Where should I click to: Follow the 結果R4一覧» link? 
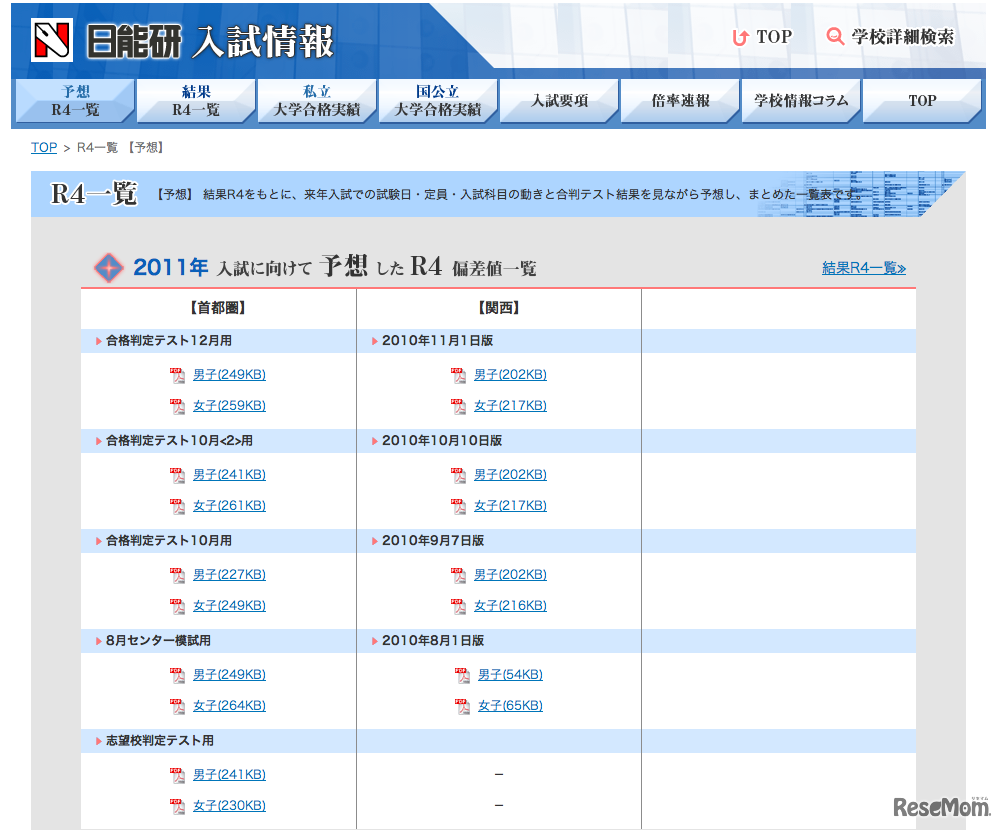[864, 268]
